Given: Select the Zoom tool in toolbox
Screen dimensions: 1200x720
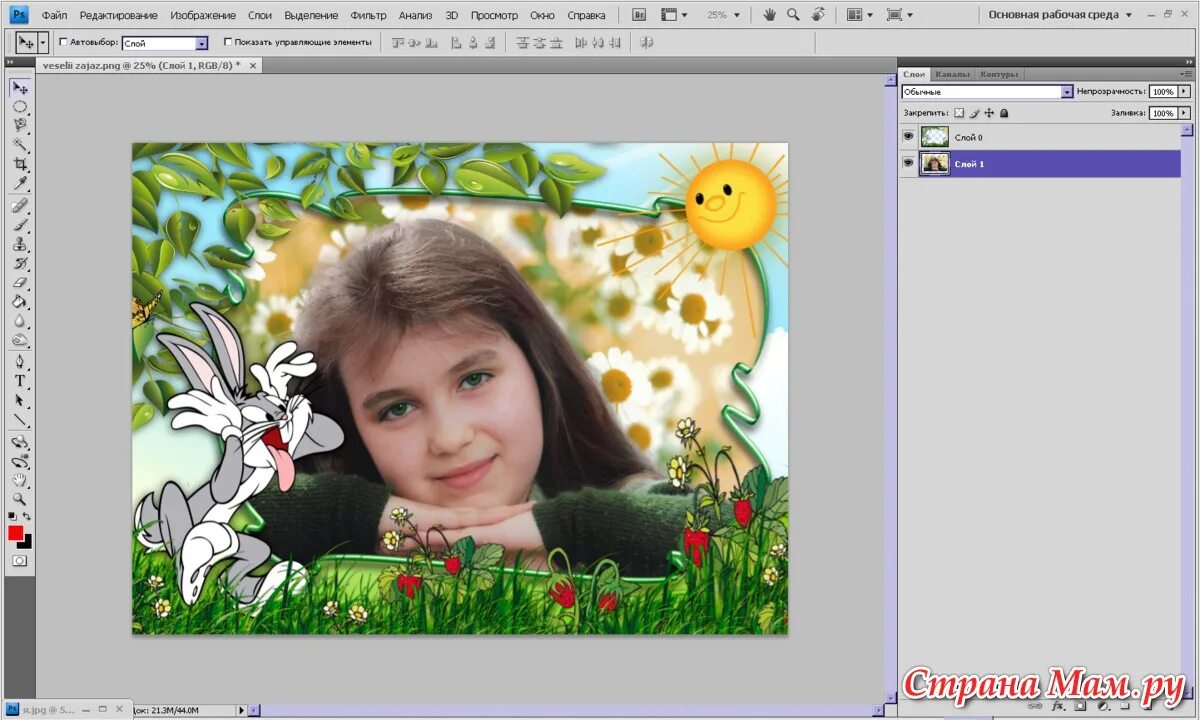Looking at the screenshot, I should 19,499.
